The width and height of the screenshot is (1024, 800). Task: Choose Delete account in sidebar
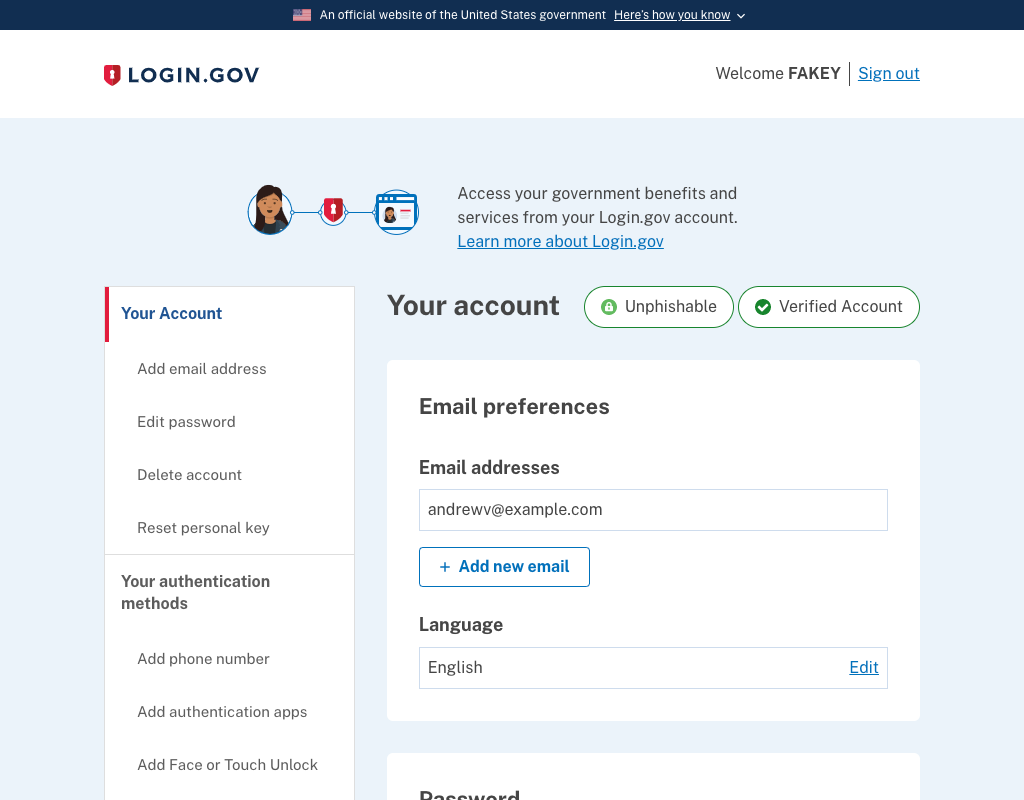[x=189, y=475]
